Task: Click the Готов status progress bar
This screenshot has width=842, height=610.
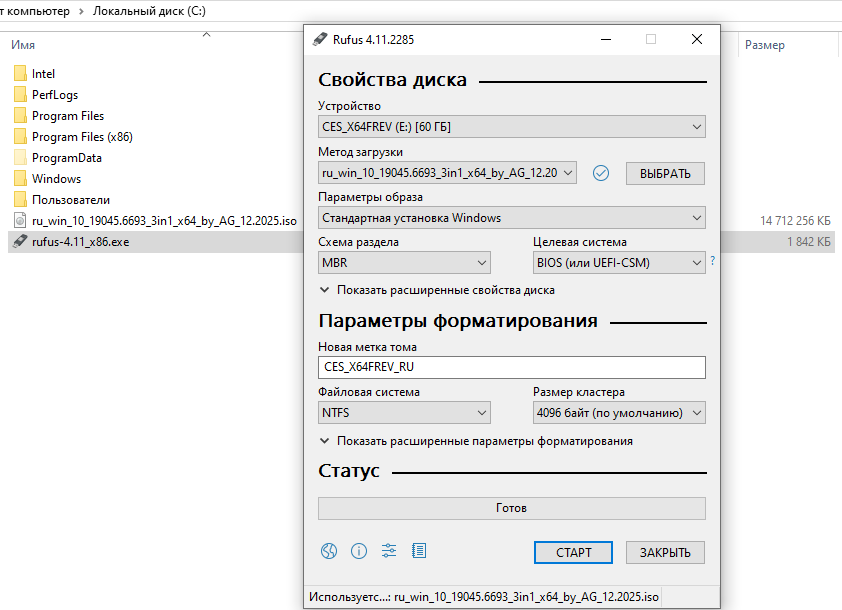Action: [511, 508]
